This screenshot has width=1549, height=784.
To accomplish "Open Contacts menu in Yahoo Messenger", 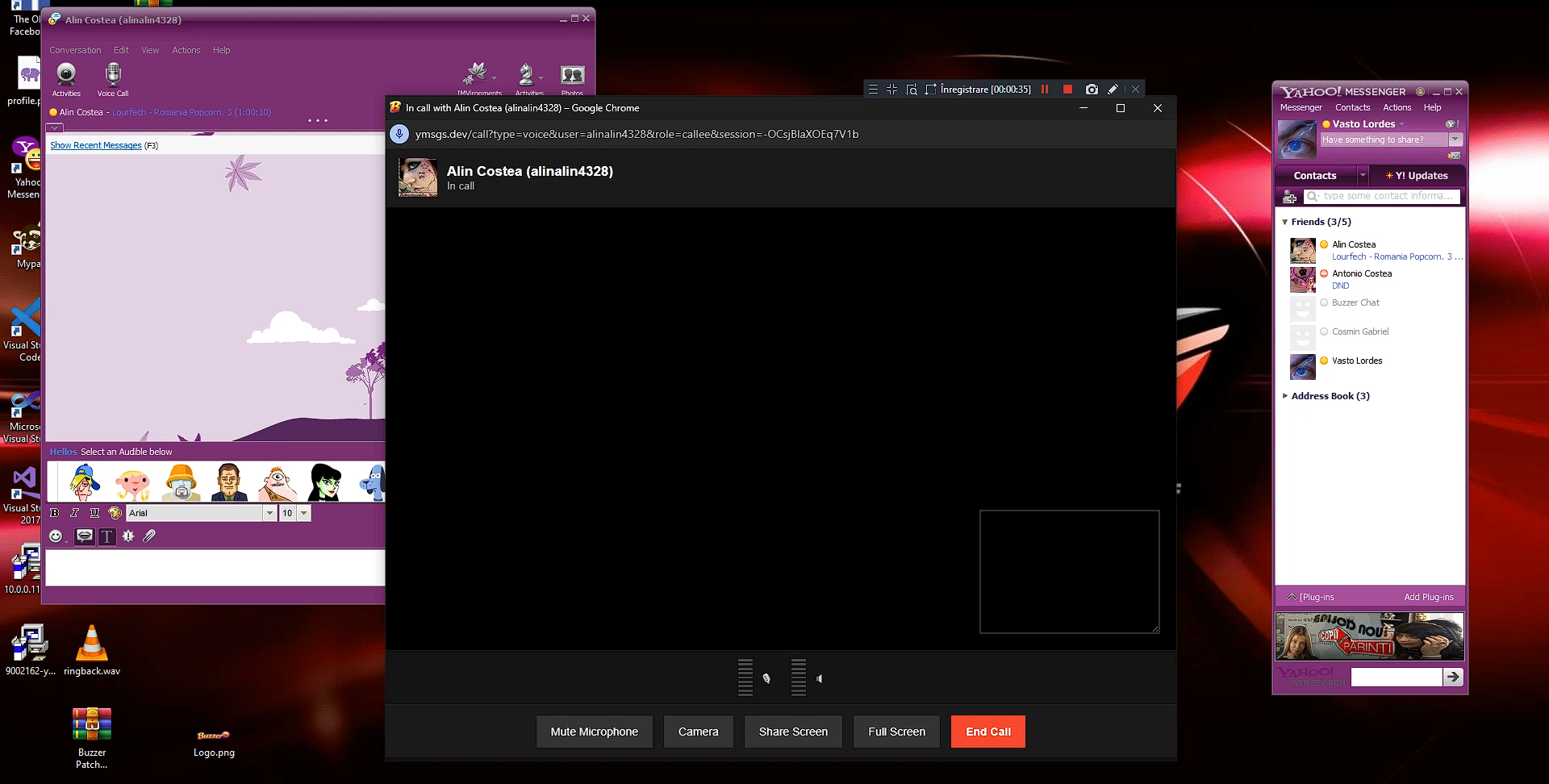I will [1352, 107].
